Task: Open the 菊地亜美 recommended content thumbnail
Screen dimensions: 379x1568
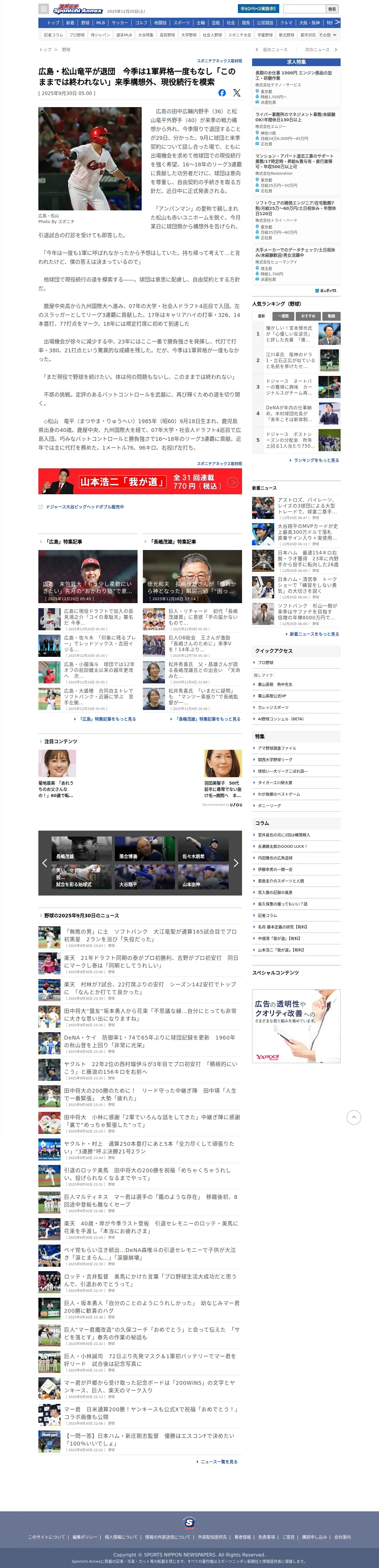Action: [57, 763]
